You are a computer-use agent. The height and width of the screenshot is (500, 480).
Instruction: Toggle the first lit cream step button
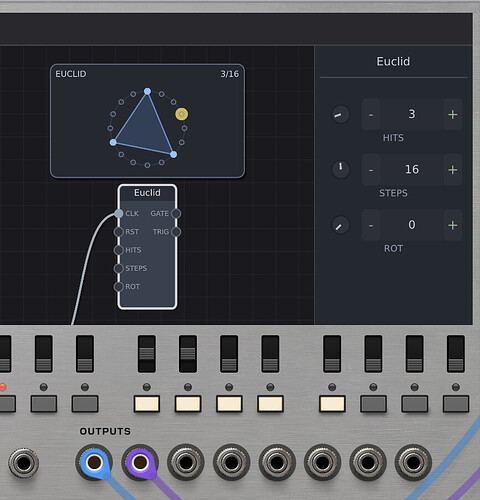click(x=147, y=404)
